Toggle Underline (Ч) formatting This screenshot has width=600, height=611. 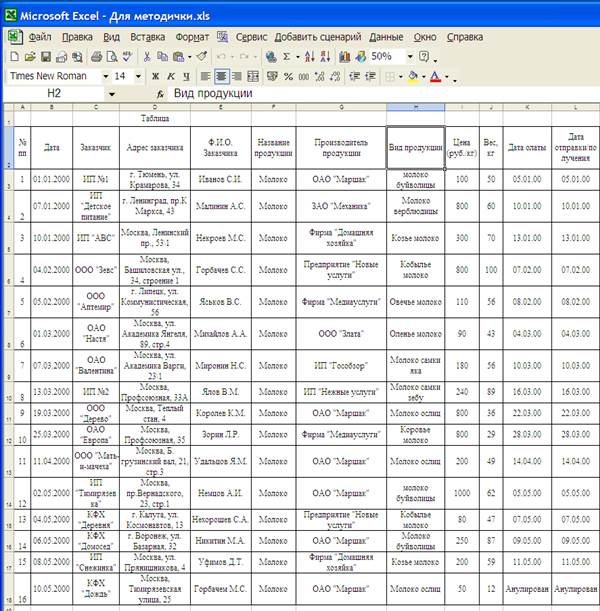click(186, 76)
